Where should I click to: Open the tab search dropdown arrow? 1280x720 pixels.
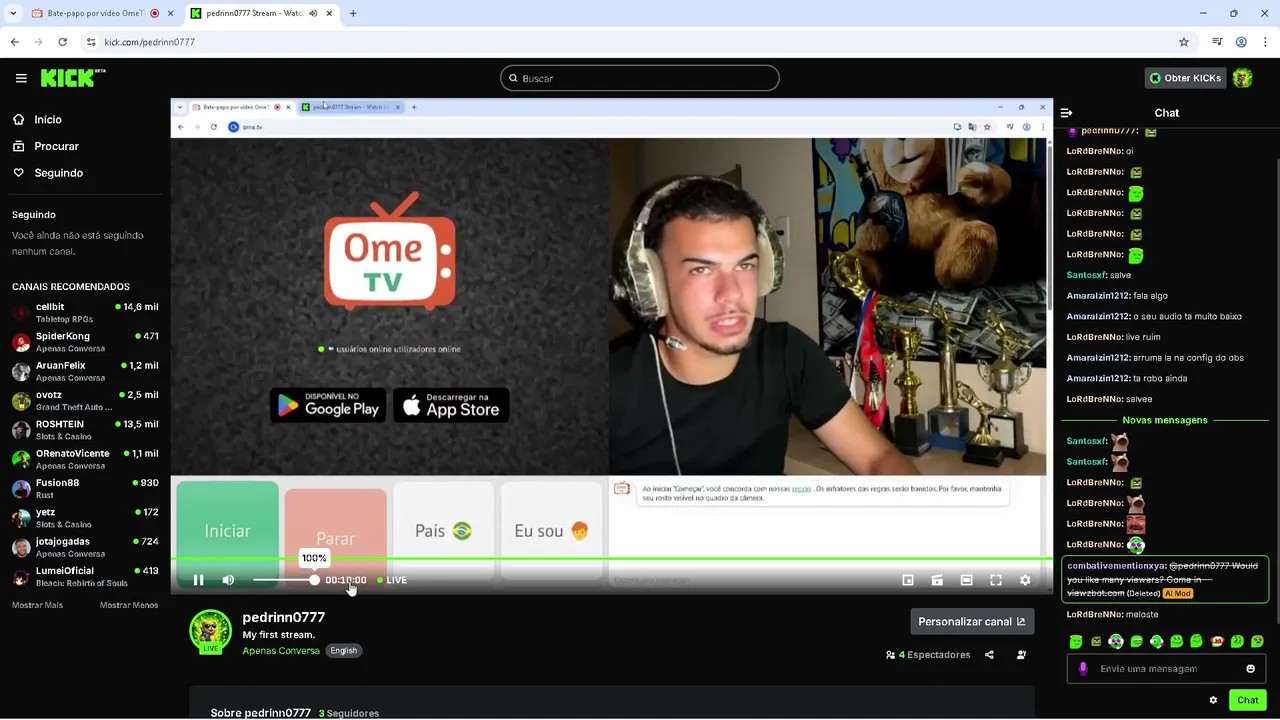tap(13, 14)
